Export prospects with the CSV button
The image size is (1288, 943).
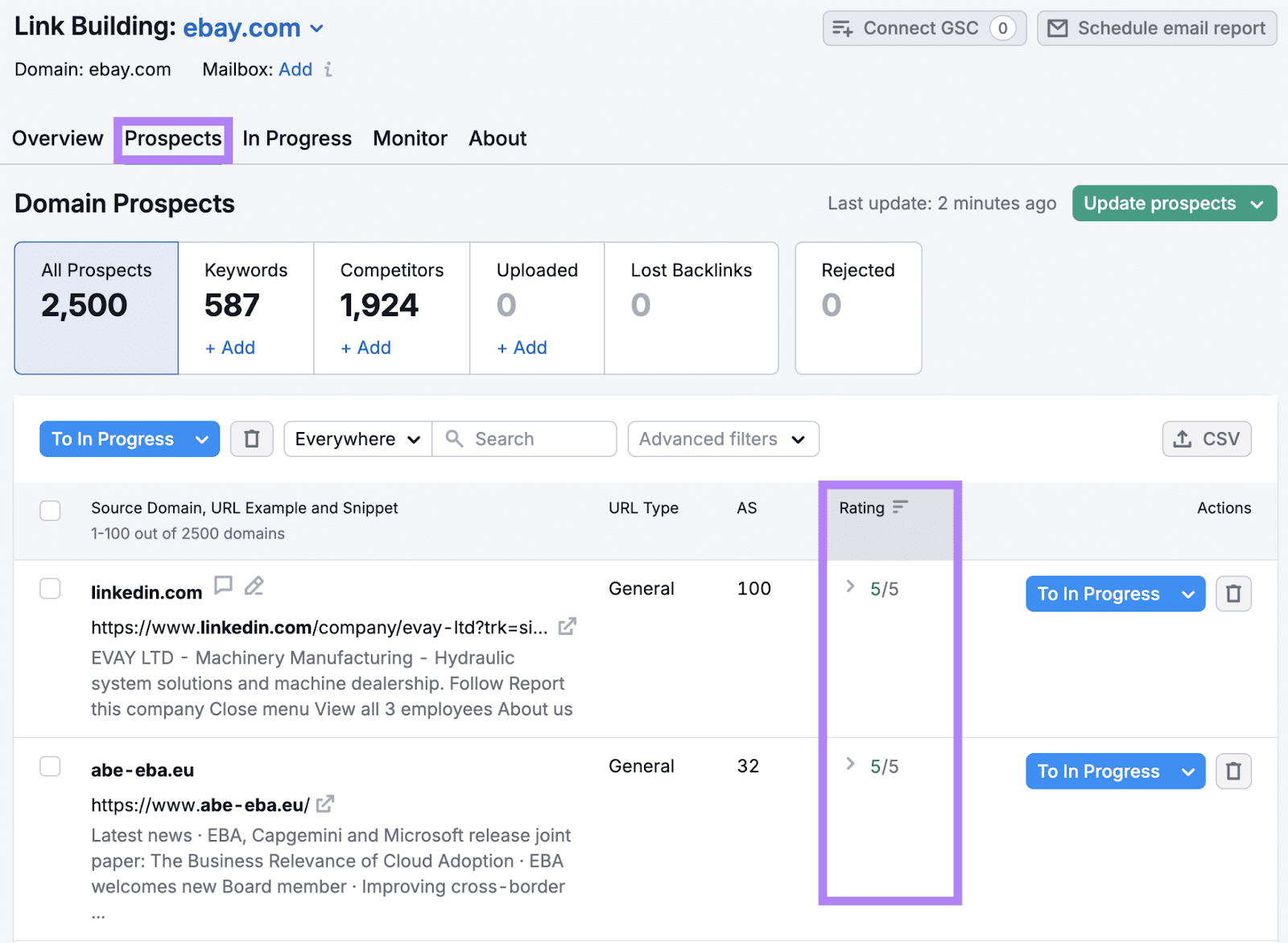1206,439
